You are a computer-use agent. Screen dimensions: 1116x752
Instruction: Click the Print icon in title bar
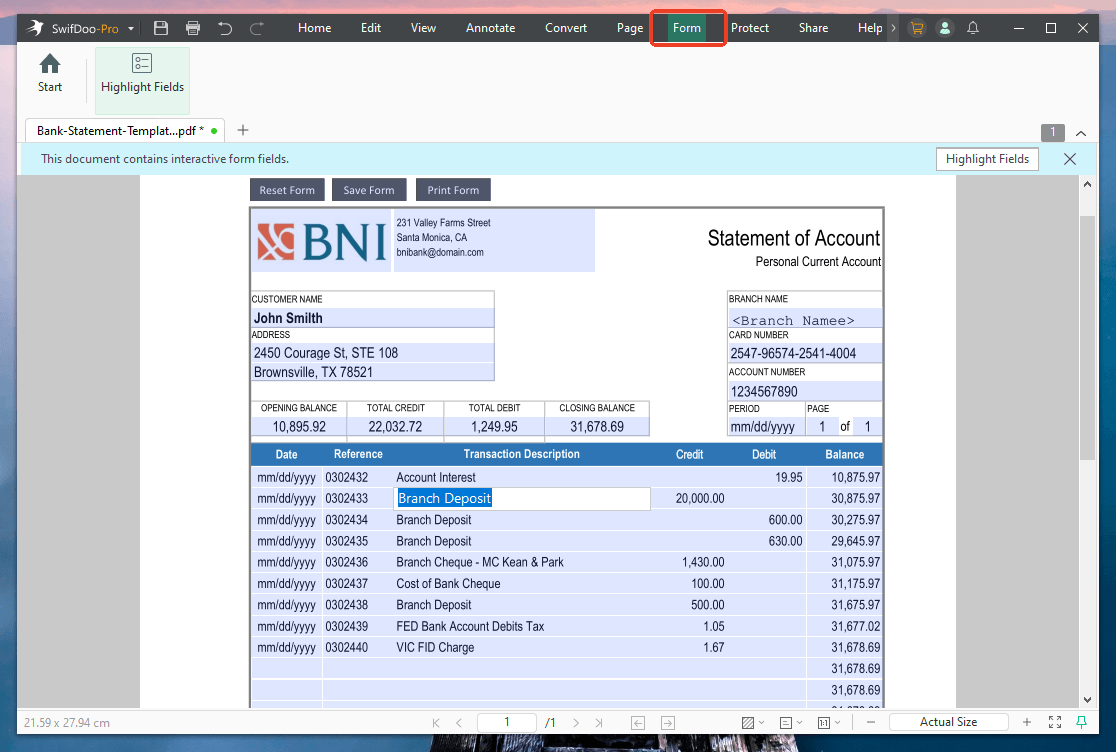pos(193,28)
